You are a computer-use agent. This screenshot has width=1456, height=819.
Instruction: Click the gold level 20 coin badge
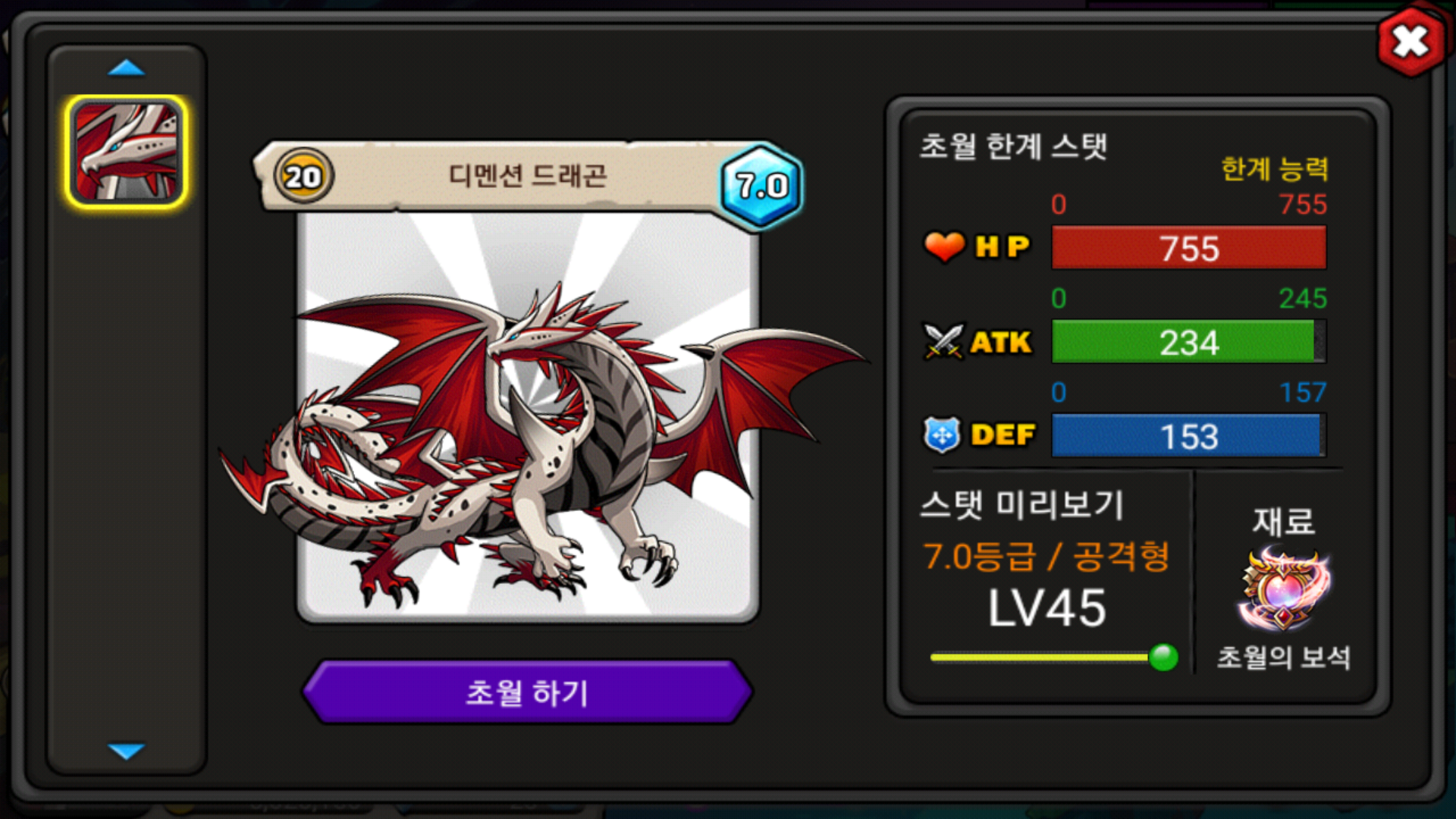coord(303,177)
